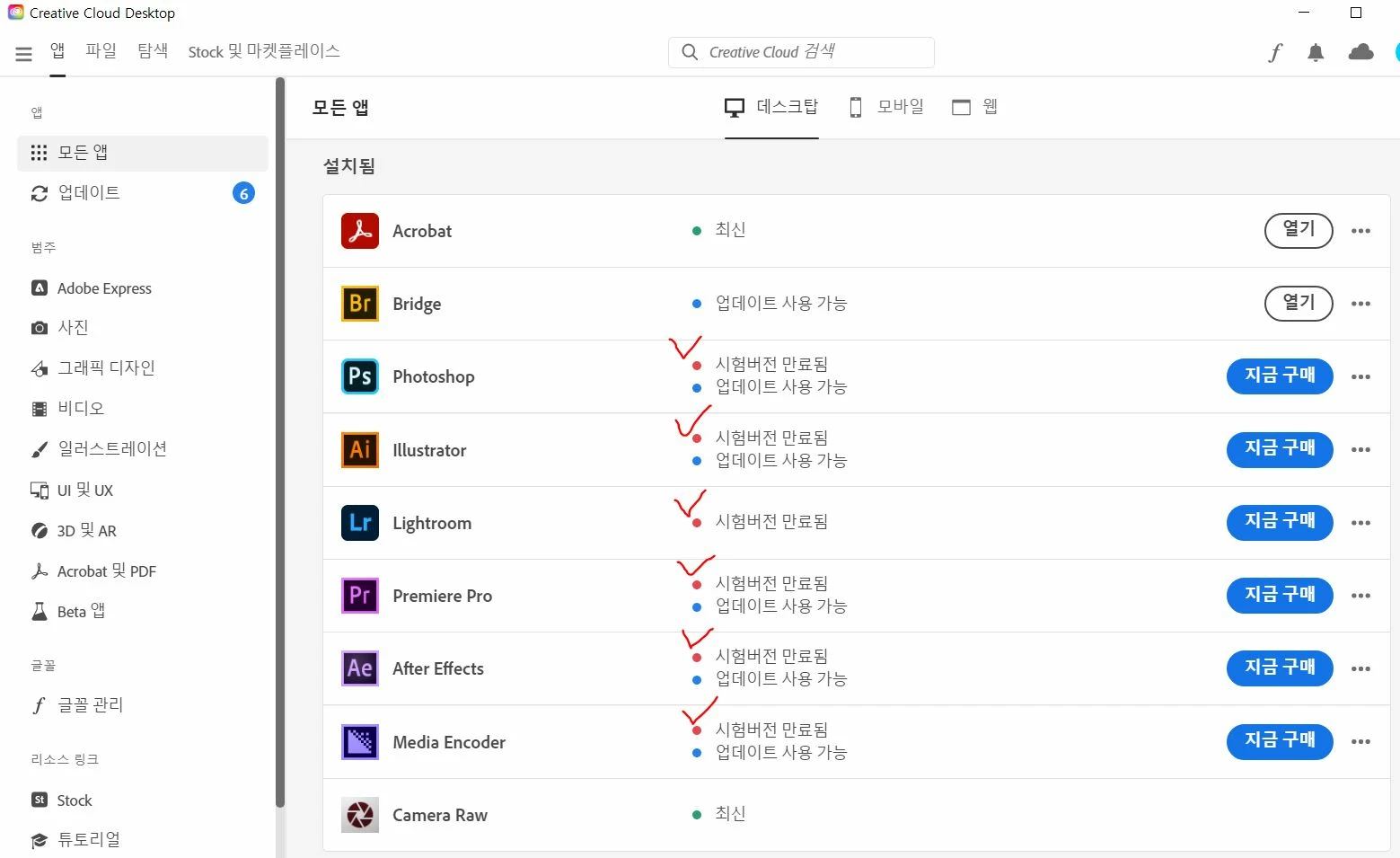Switch to the 탐색 top tab
1400x858 pixels.
153,51
